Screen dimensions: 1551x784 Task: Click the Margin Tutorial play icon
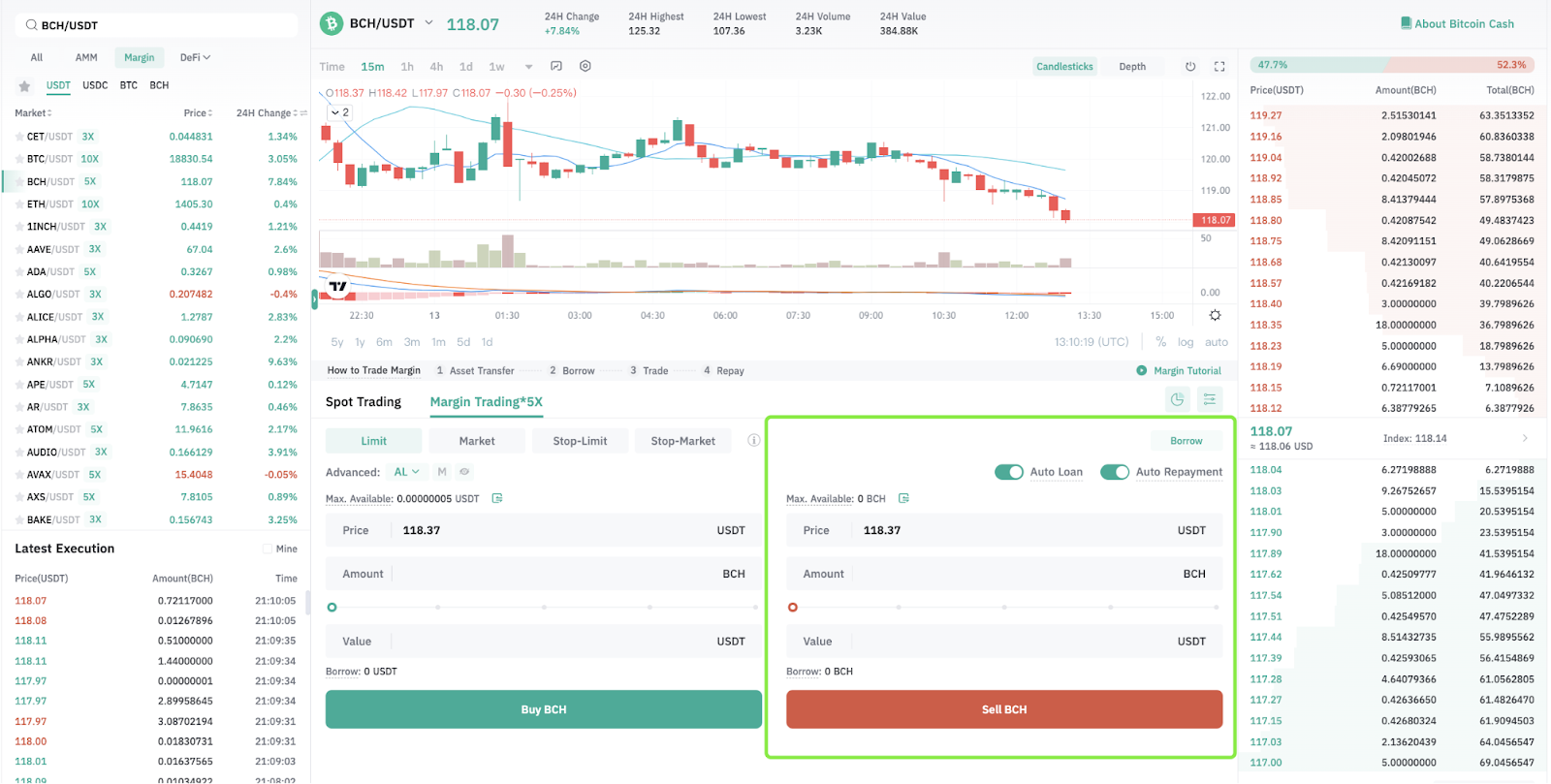pyautogui.click(x=1142, y=370)
